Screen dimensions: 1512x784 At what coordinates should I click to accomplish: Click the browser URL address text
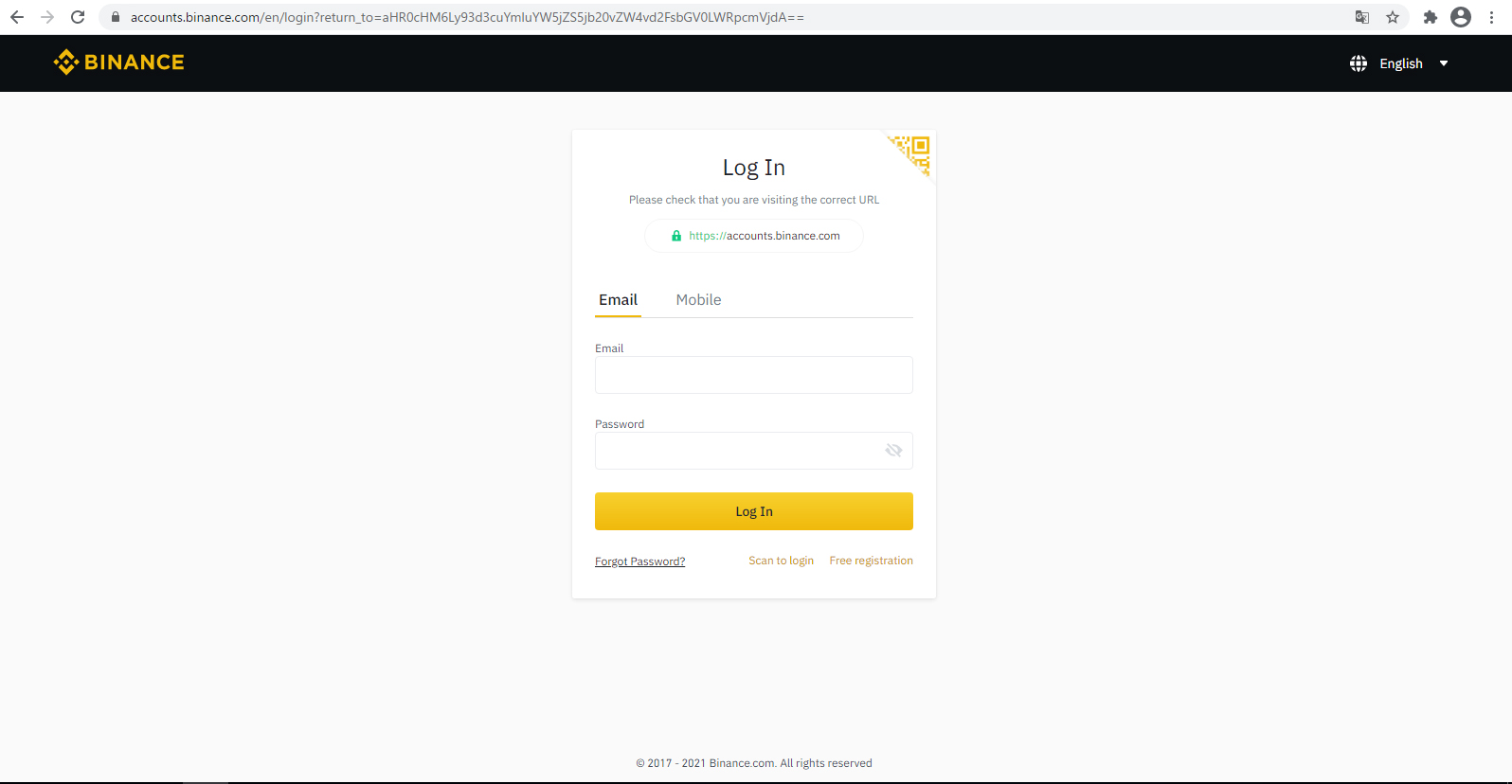click(x=467, y=17)
